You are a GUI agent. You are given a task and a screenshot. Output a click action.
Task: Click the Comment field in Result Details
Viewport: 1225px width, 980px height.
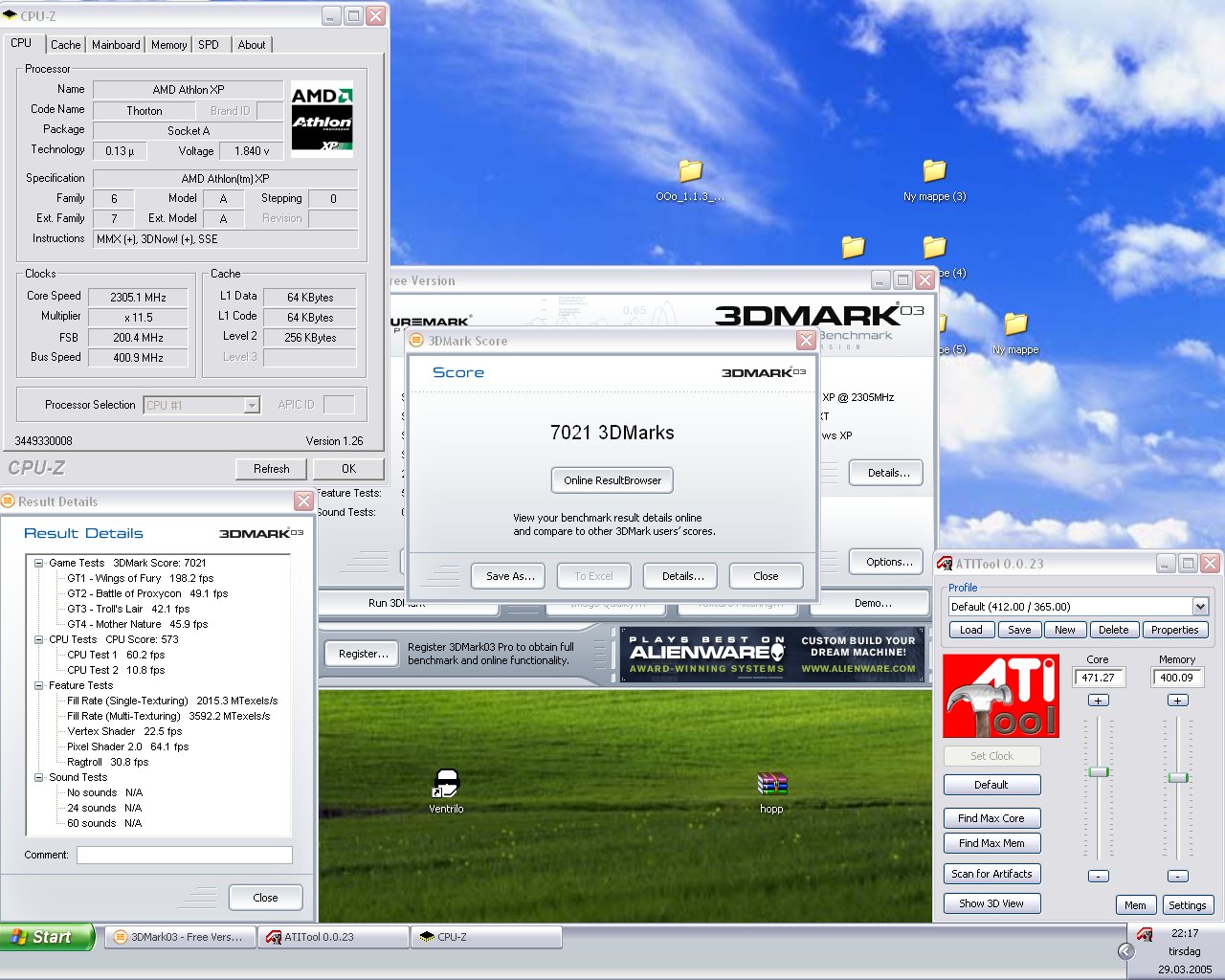click(185, 855)
